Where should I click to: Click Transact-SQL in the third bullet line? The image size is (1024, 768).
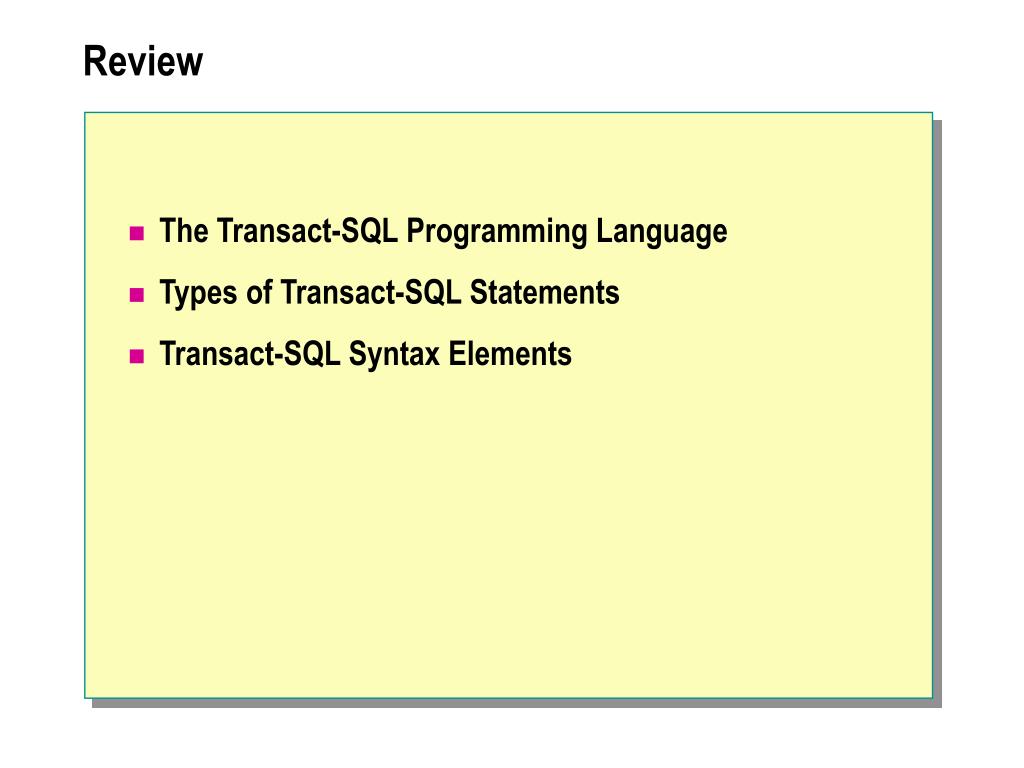coord(250,353)
